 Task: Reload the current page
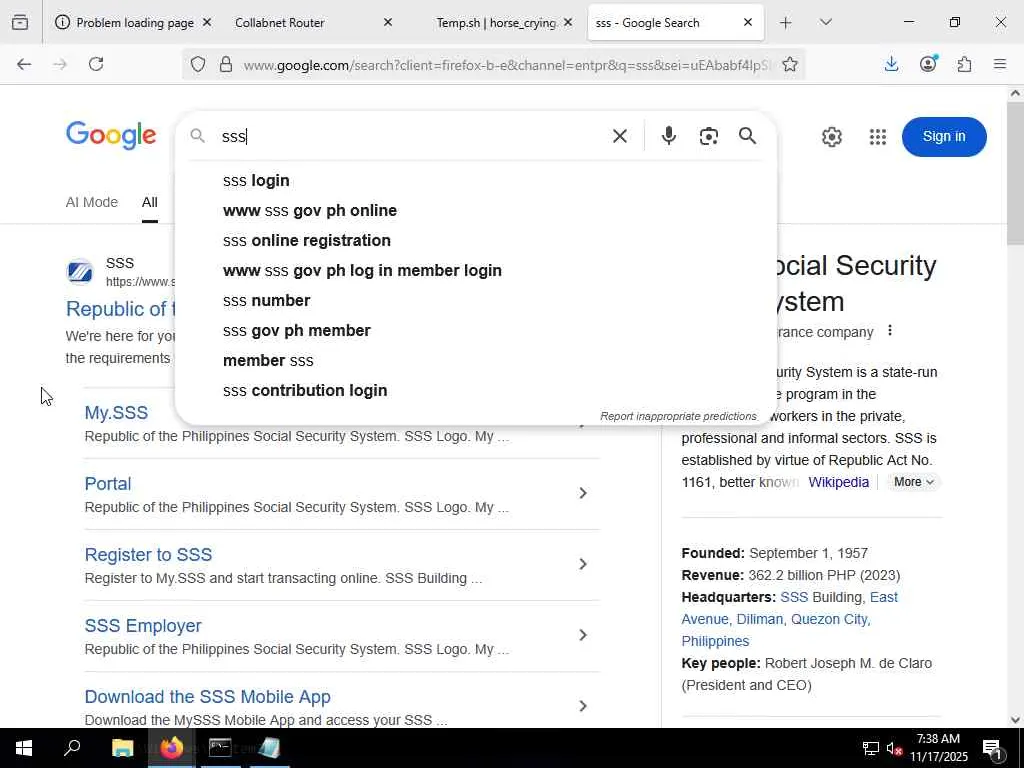click(96, 64)
